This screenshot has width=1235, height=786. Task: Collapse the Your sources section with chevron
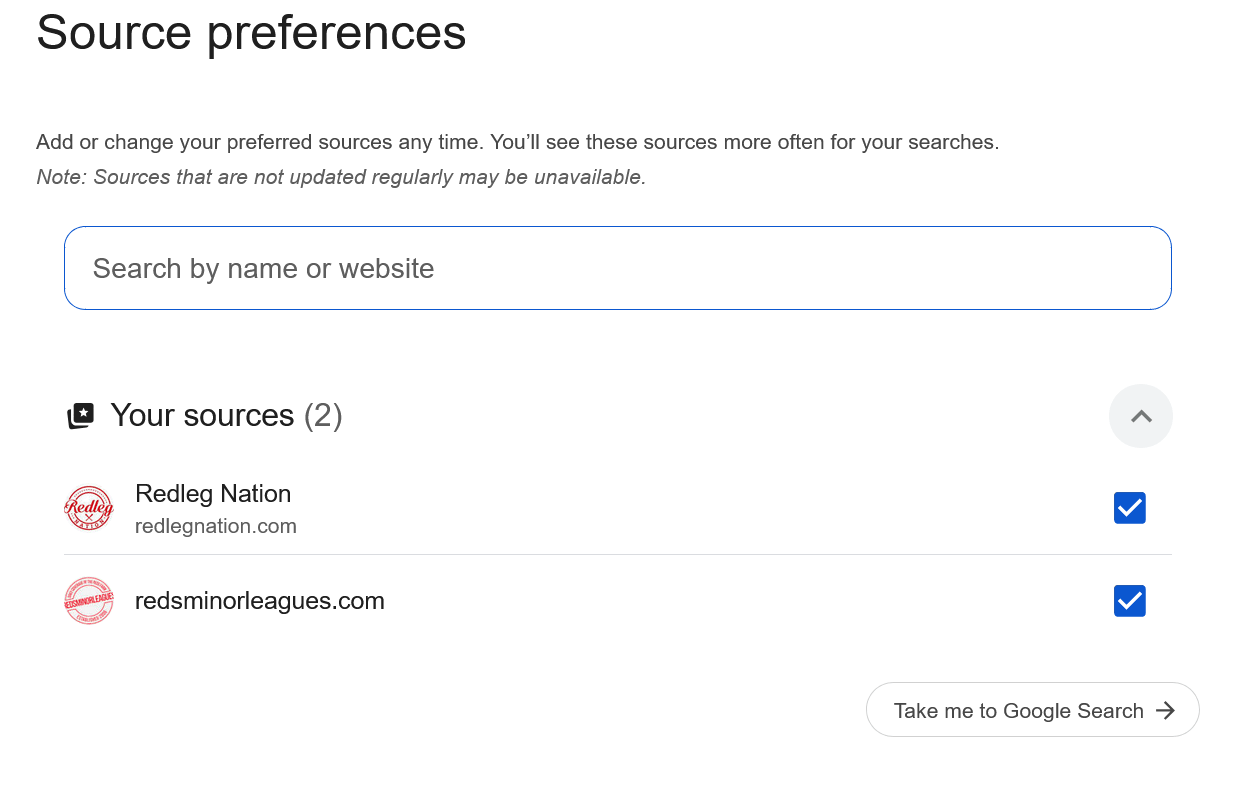click(x=1140, y=416)
